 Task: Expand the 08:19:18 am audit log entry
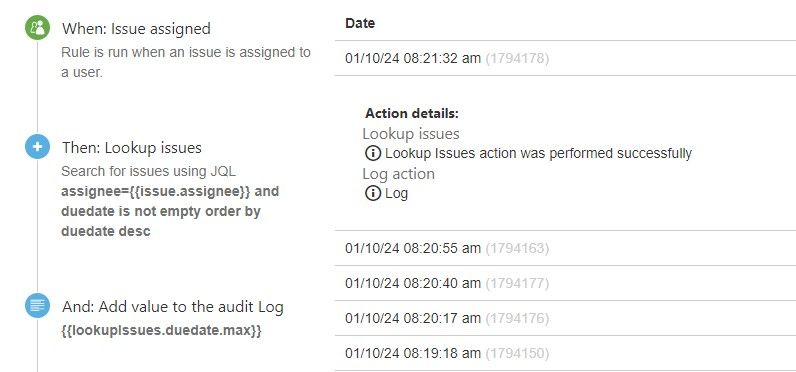tap(566, 353)
